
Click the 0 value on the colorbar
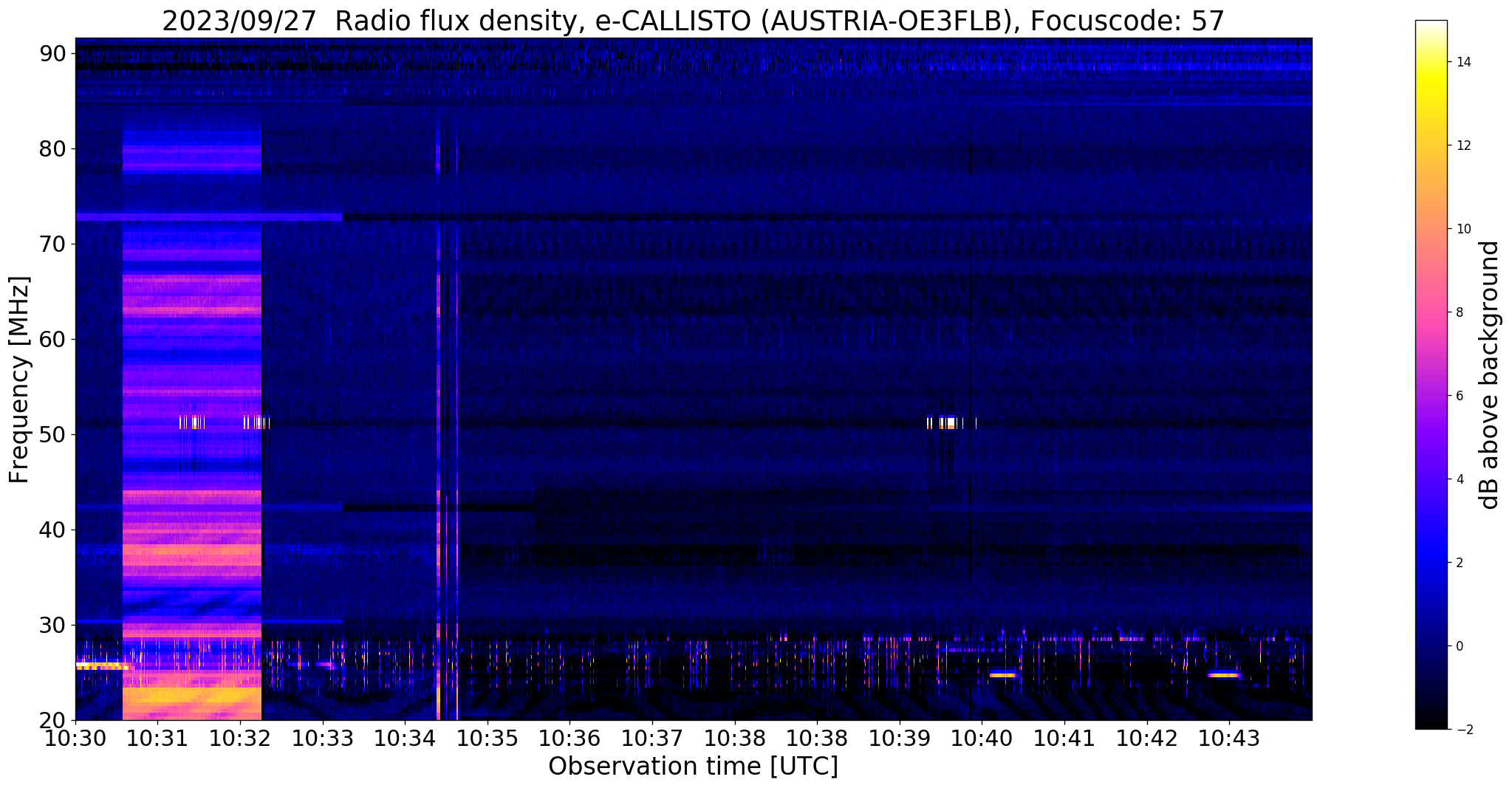click(1459, 646)
